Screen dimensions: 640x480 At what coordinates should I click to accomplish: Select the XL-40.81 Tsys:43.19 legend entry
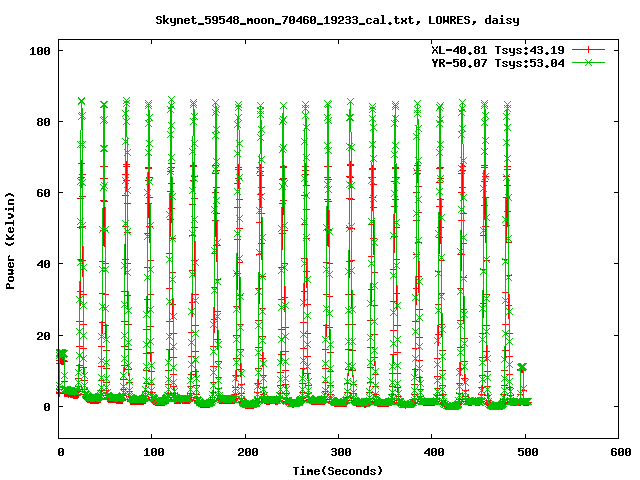pyautogui.click(x=498, y=50)
